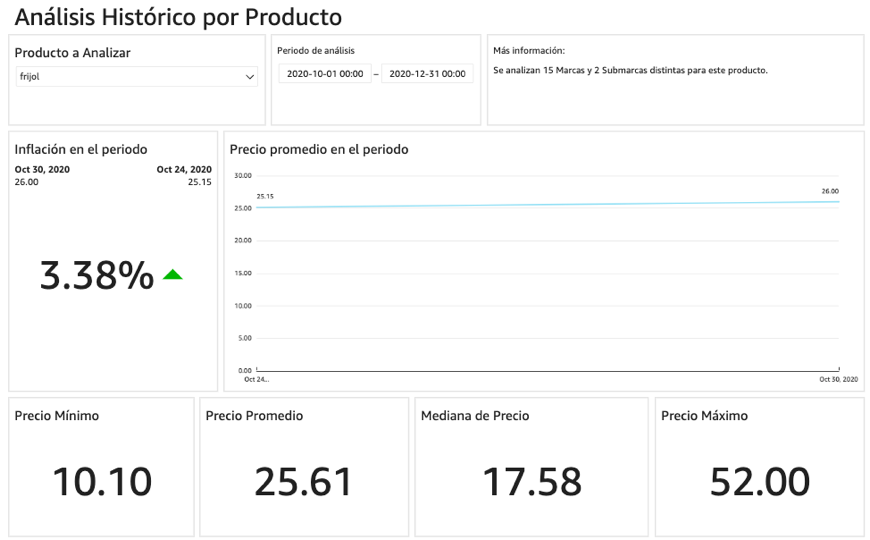Click the Oct 24.. x-axis label
The image size is (870, 540).
(x=256, y=380)
